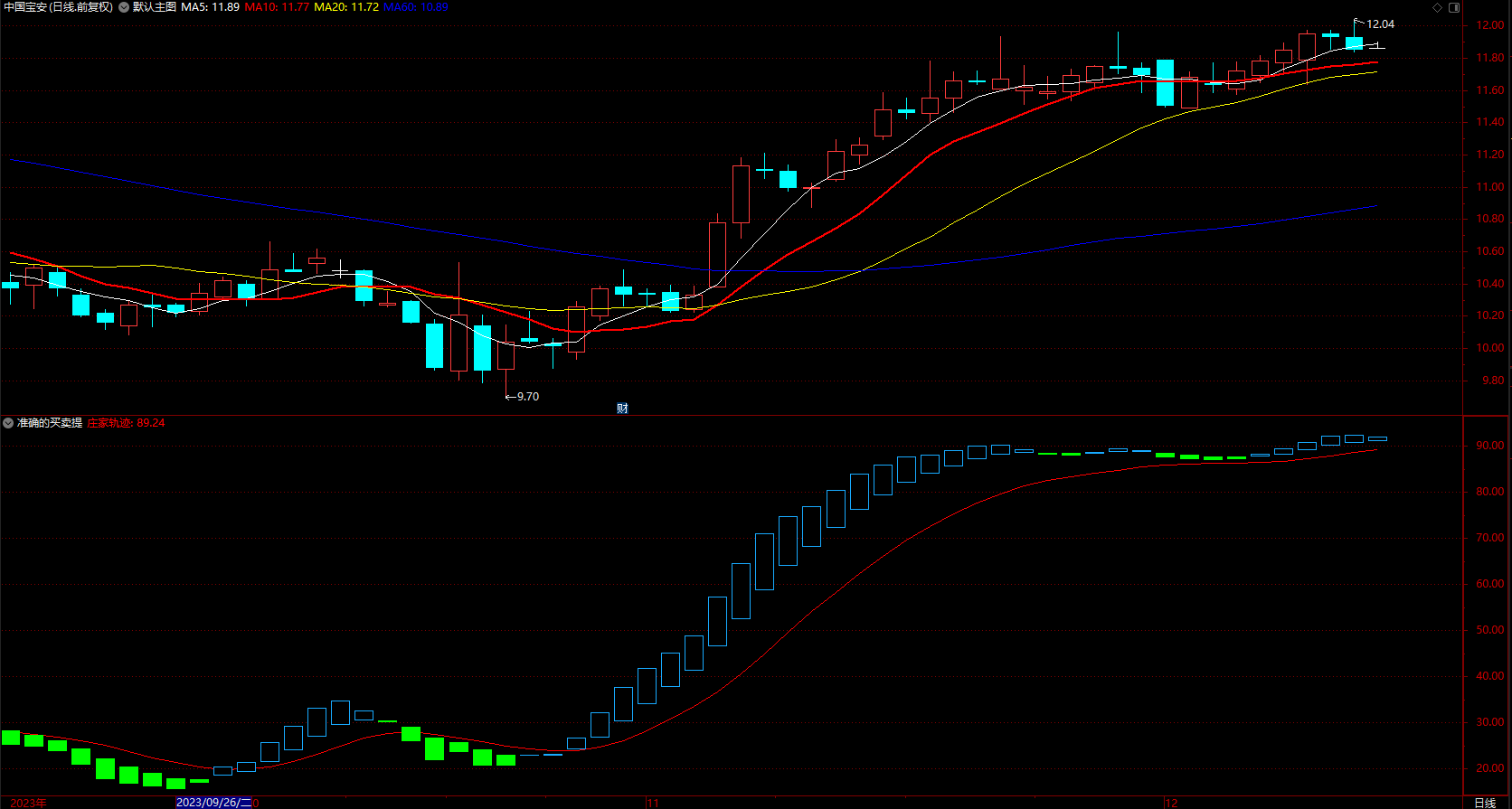Click the 2023/09/26/二 date marker

click(213, 803)
